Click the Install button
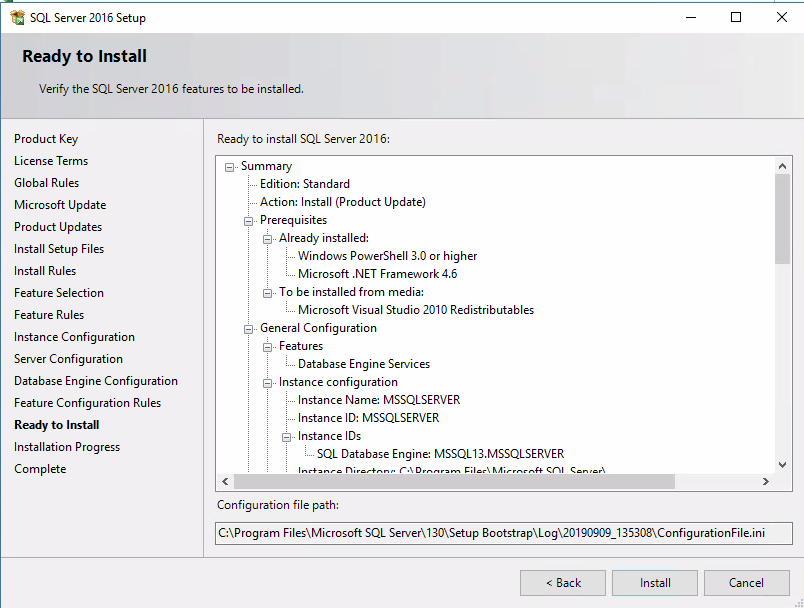Screen dimensions: 804x608 [654, 582]
